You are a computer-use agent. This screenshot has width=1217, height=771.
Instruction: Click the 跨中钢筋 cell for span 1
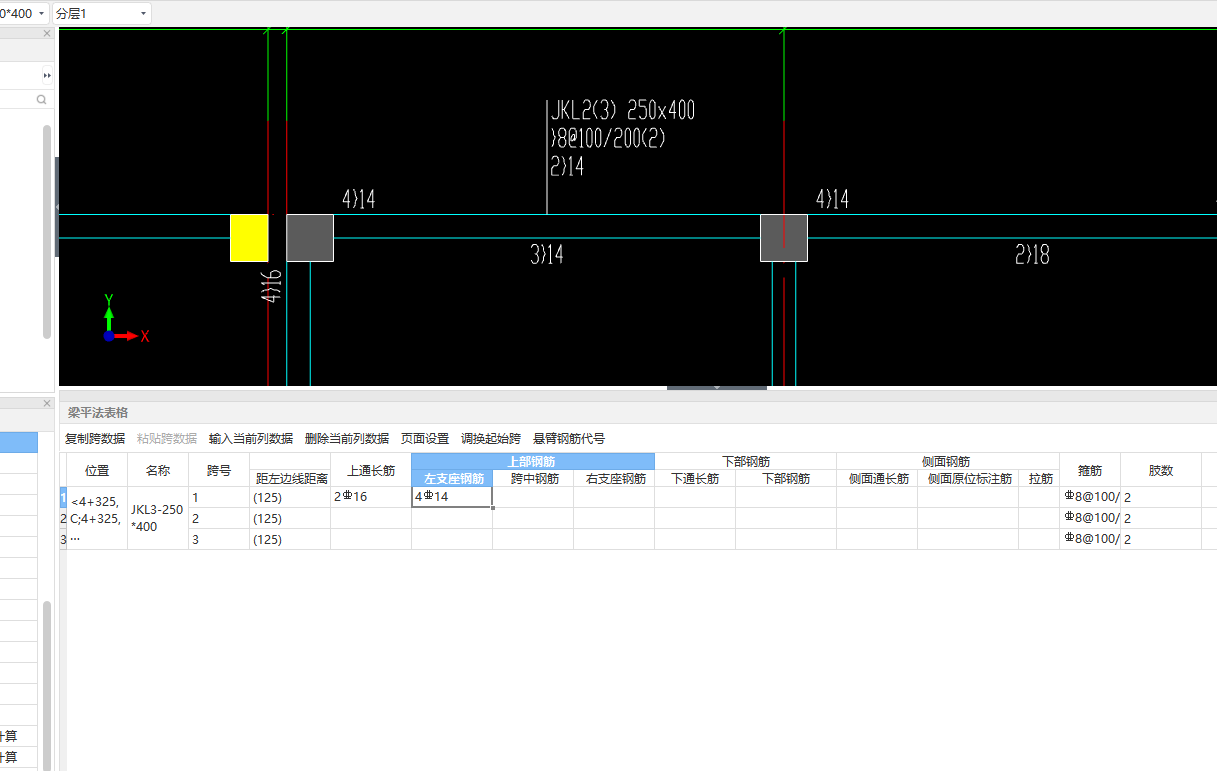pyautogui.click(x=533, y=497)
